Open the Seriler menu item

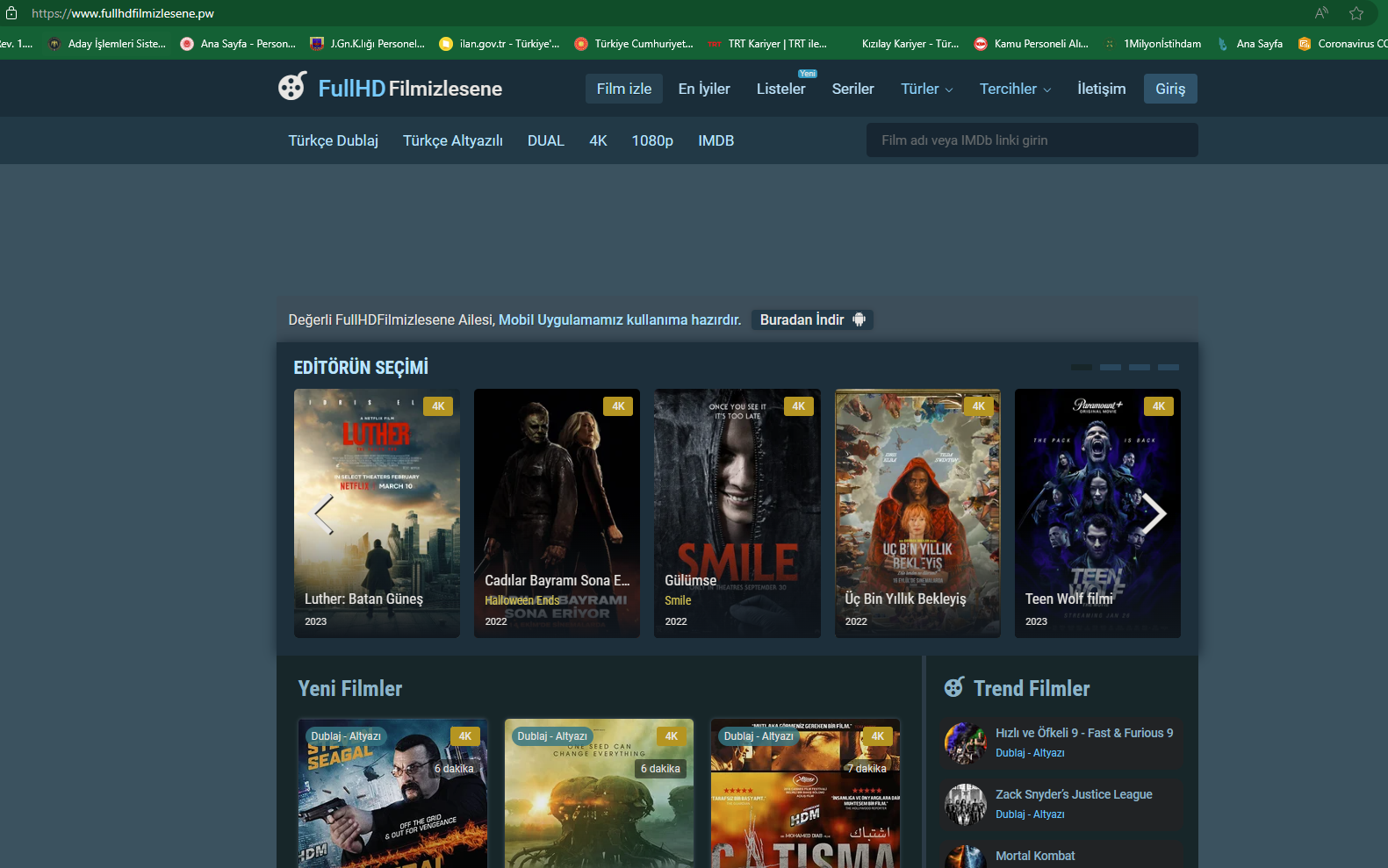click(x=852, y=89)
